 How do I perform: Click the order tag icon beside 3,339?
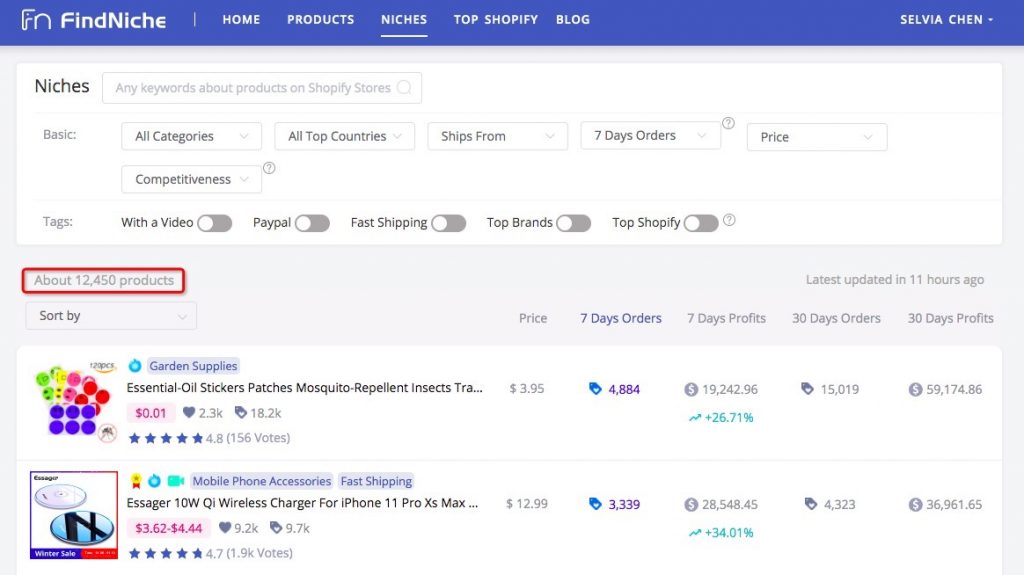[595, 504]
